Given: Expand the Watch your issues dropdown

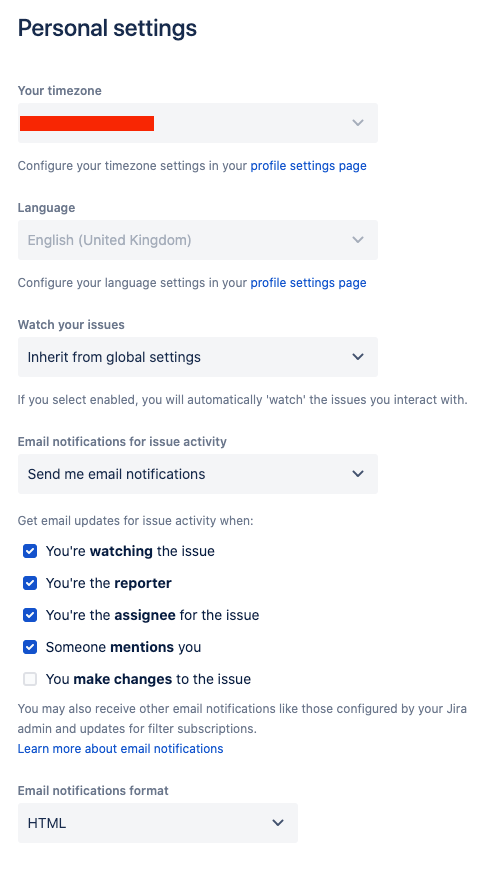Looking at the screenshot, I should point(198,357).
